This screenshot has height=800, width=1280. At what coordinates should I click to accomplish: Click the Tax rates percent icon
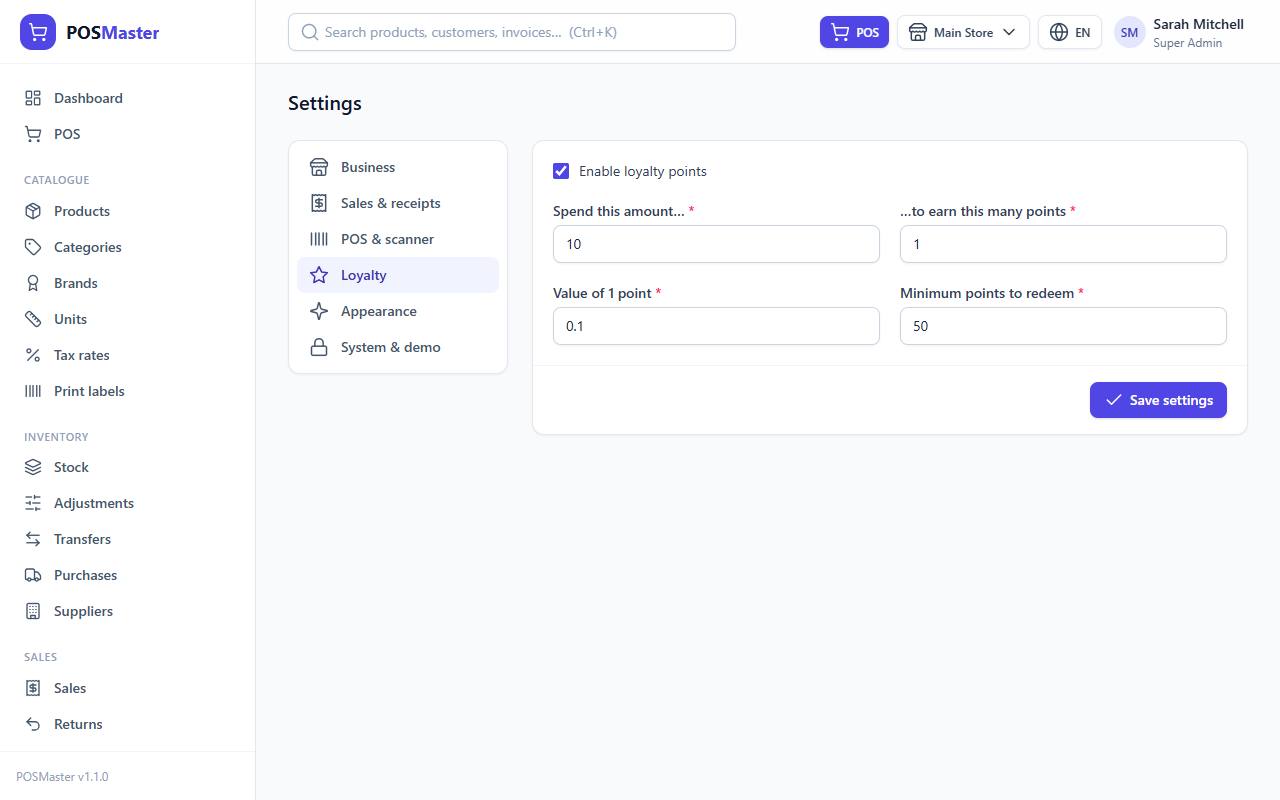click(33, 355)
